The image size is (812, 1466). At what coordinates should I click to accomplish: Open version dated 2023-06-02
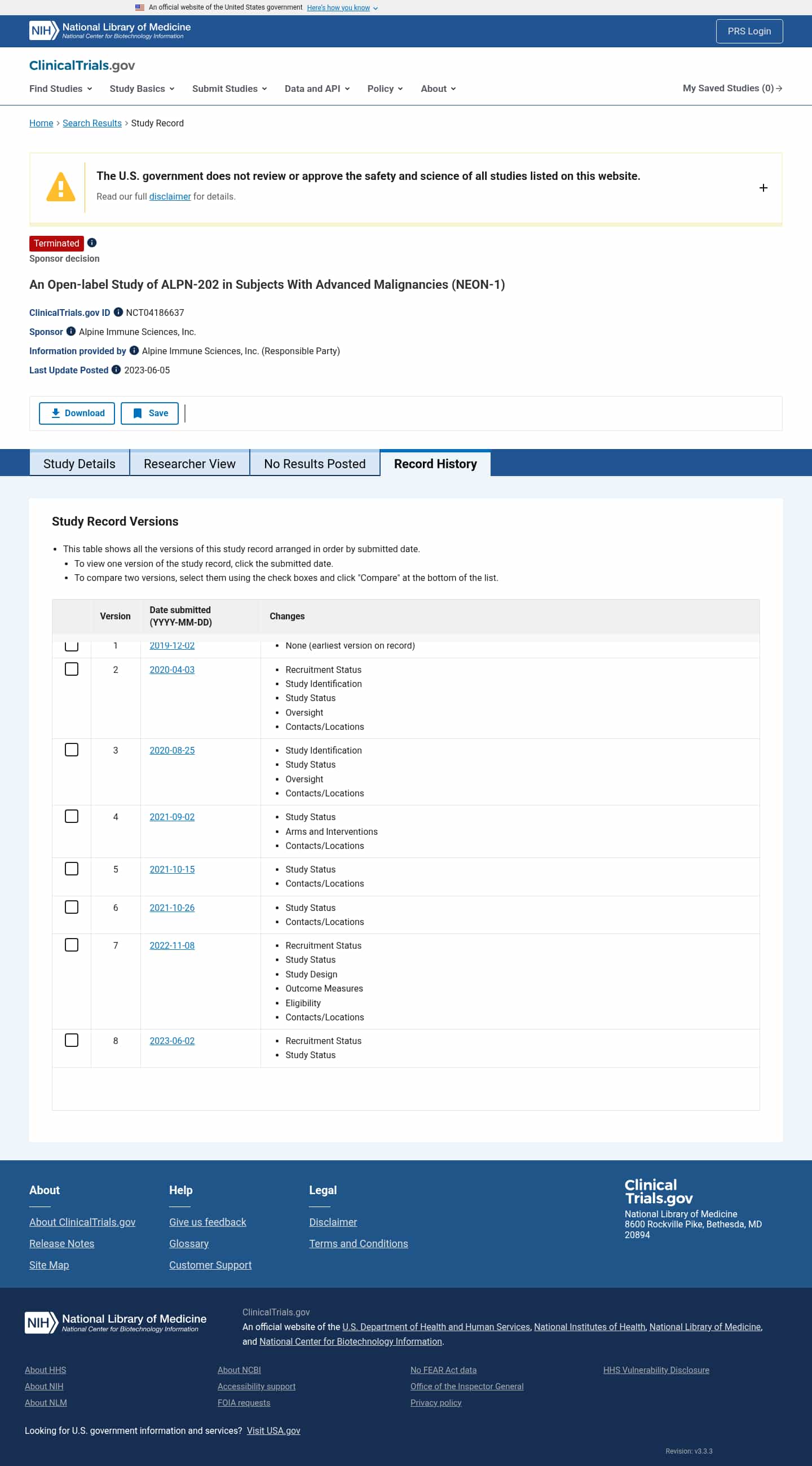pyautogui.click(x=172, y=1041)
